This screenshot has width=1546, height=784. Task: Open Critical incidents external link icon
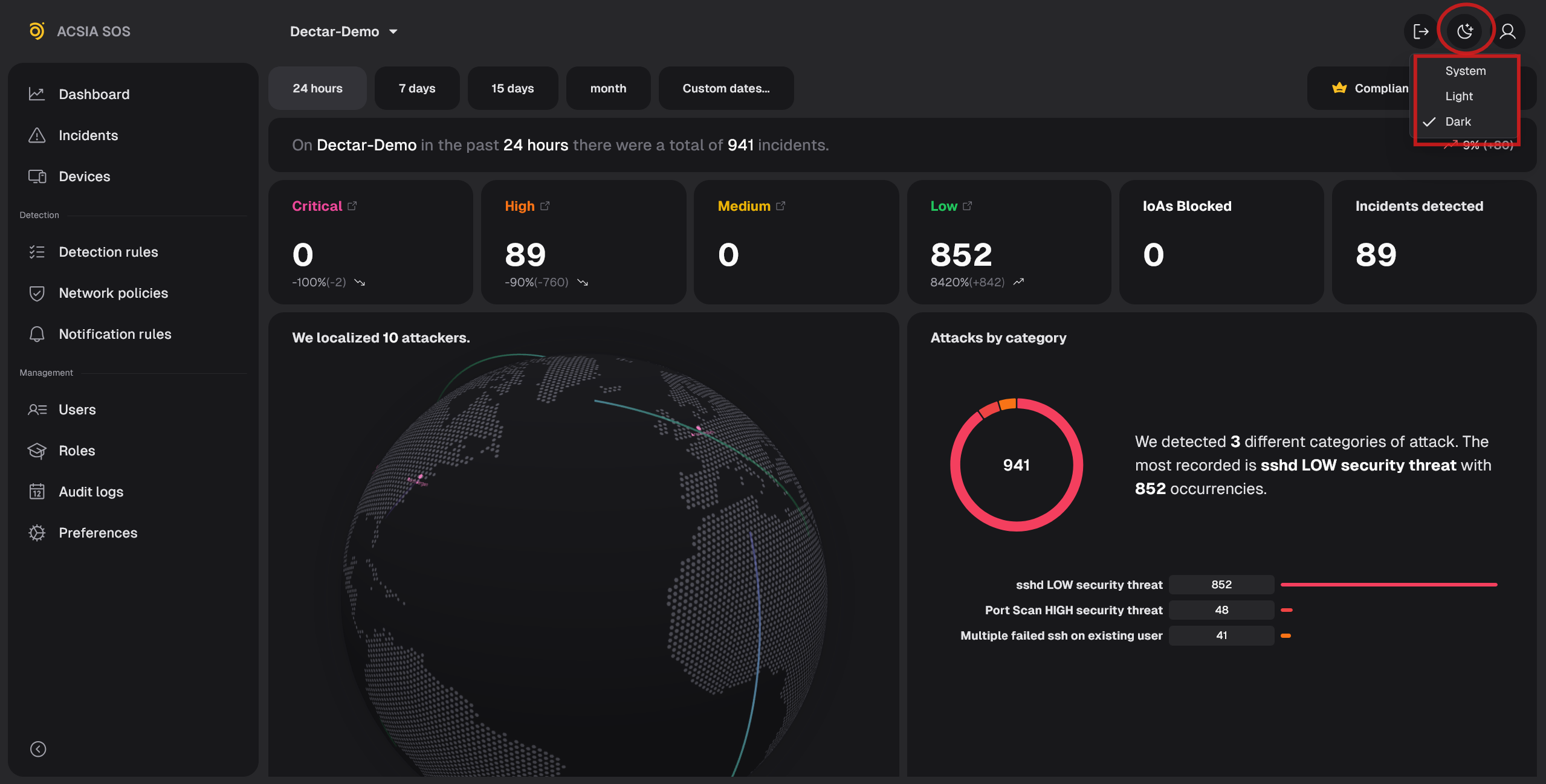[352, 206]
